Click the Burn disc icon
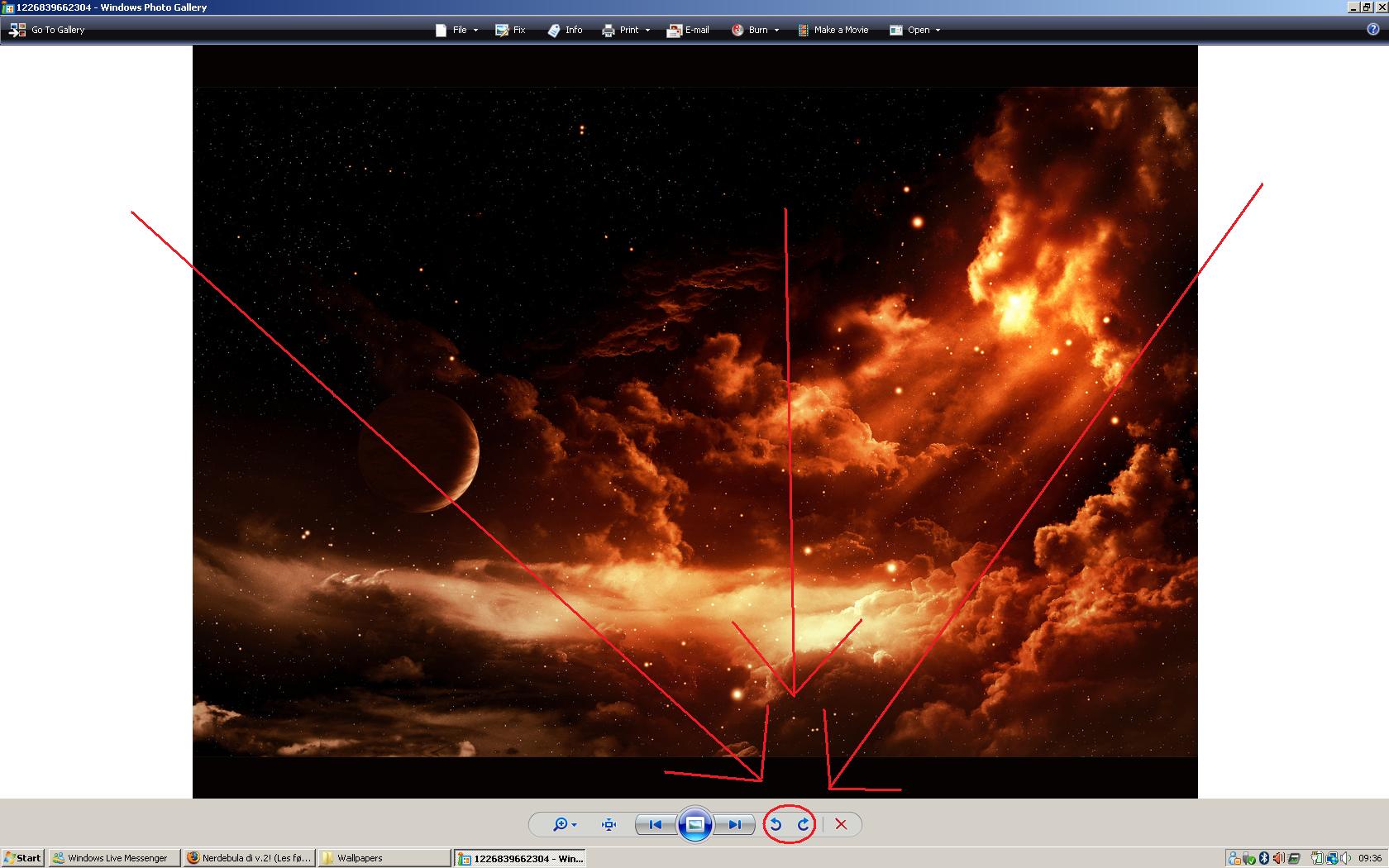Viewport: 1389px width, 868px height. click(x=737, y=30)
